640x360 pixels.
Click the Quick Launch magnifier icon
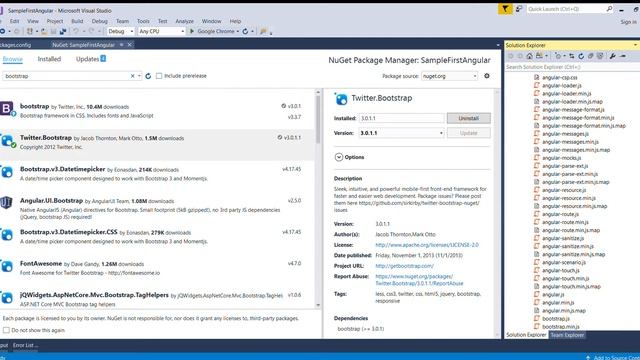point(609,9)
